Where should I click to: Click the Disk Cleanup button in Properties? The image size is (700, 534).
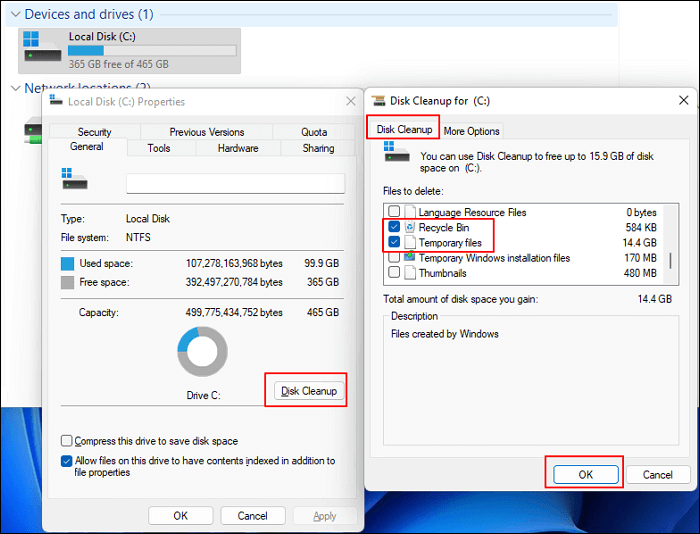pyautogui.click(x=309, y=391)
